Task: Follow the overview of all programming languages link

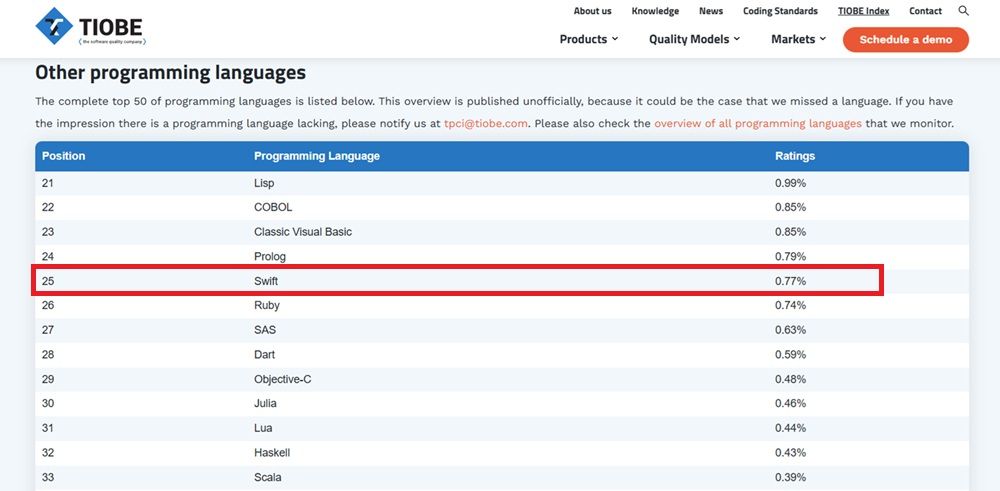Action: click(757, 123)
